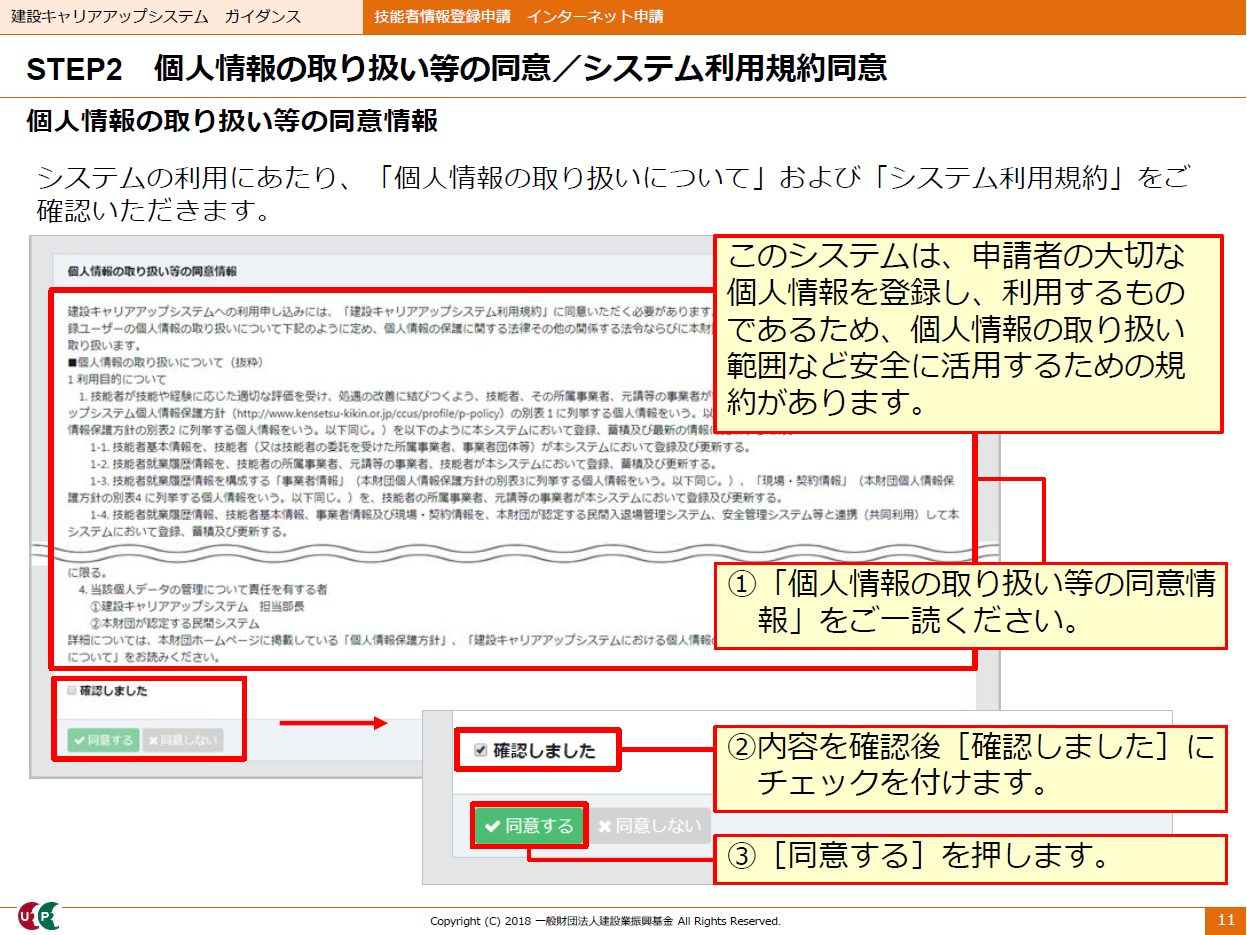Image resolution: width=1247 pixels, height=935 pixels.
Task: Click the callout text ②内容を確認後[確認しました]に
Action: (x=969, y=748)
